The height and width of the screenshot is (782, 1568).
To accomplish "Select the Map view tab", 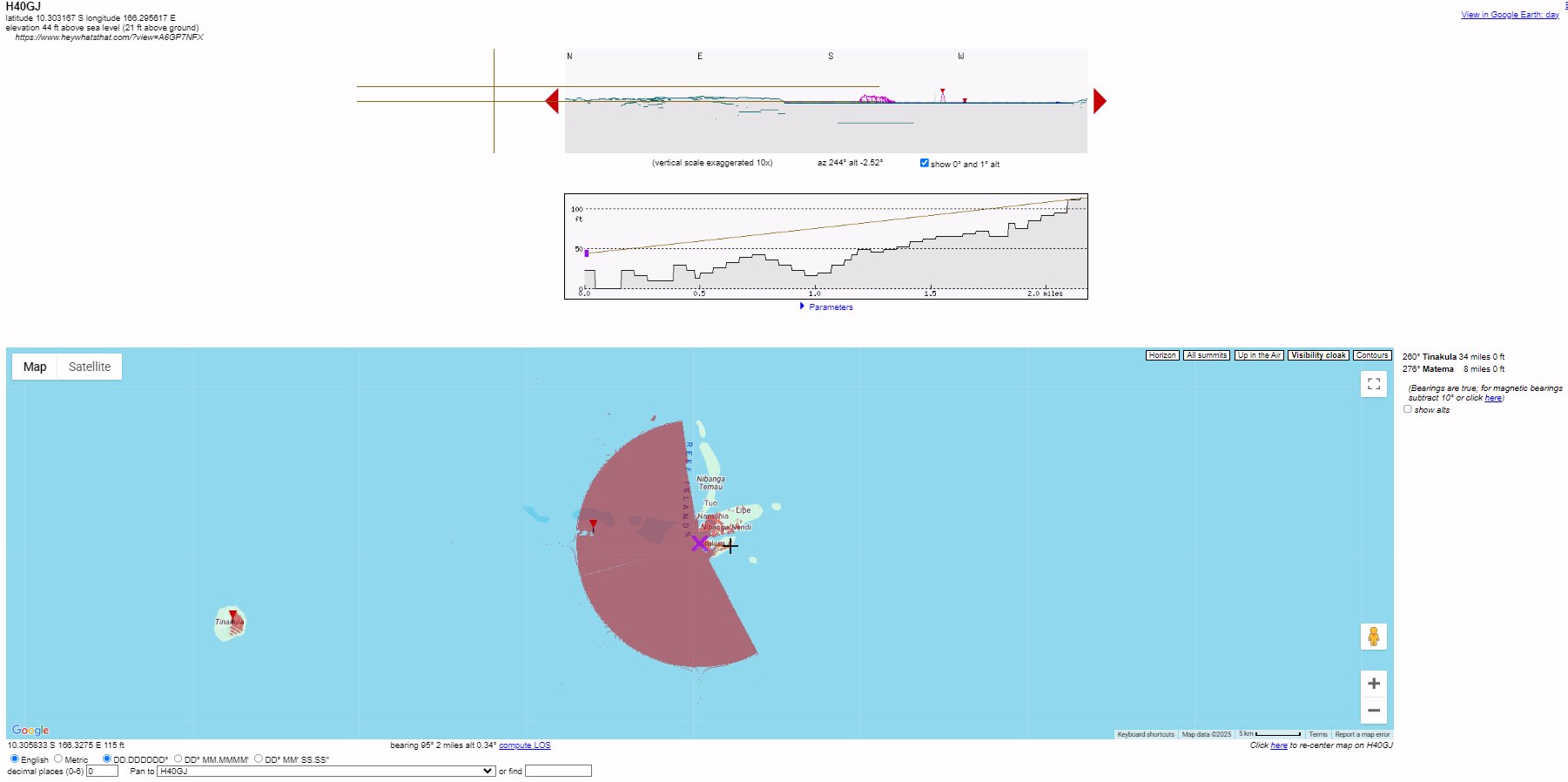I will 35,367.
